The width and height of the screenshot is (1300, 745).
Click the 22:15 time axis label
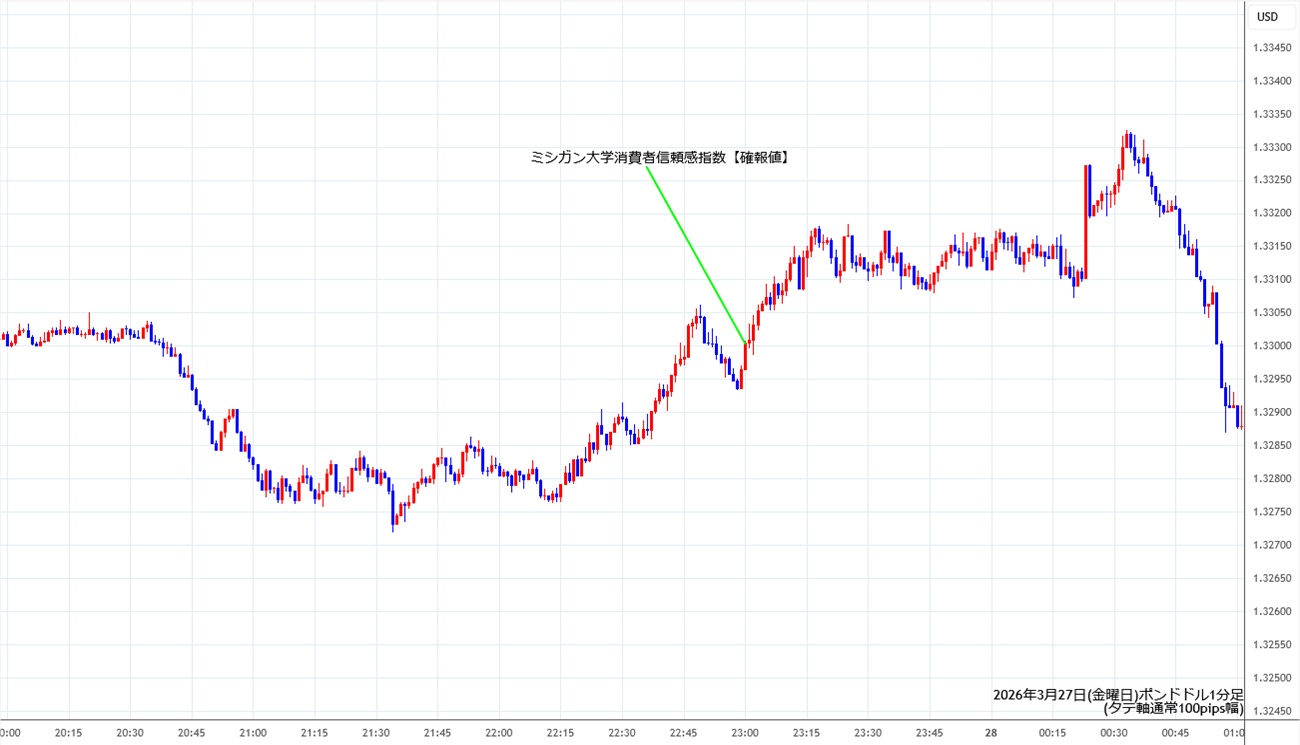click(560, 733)
